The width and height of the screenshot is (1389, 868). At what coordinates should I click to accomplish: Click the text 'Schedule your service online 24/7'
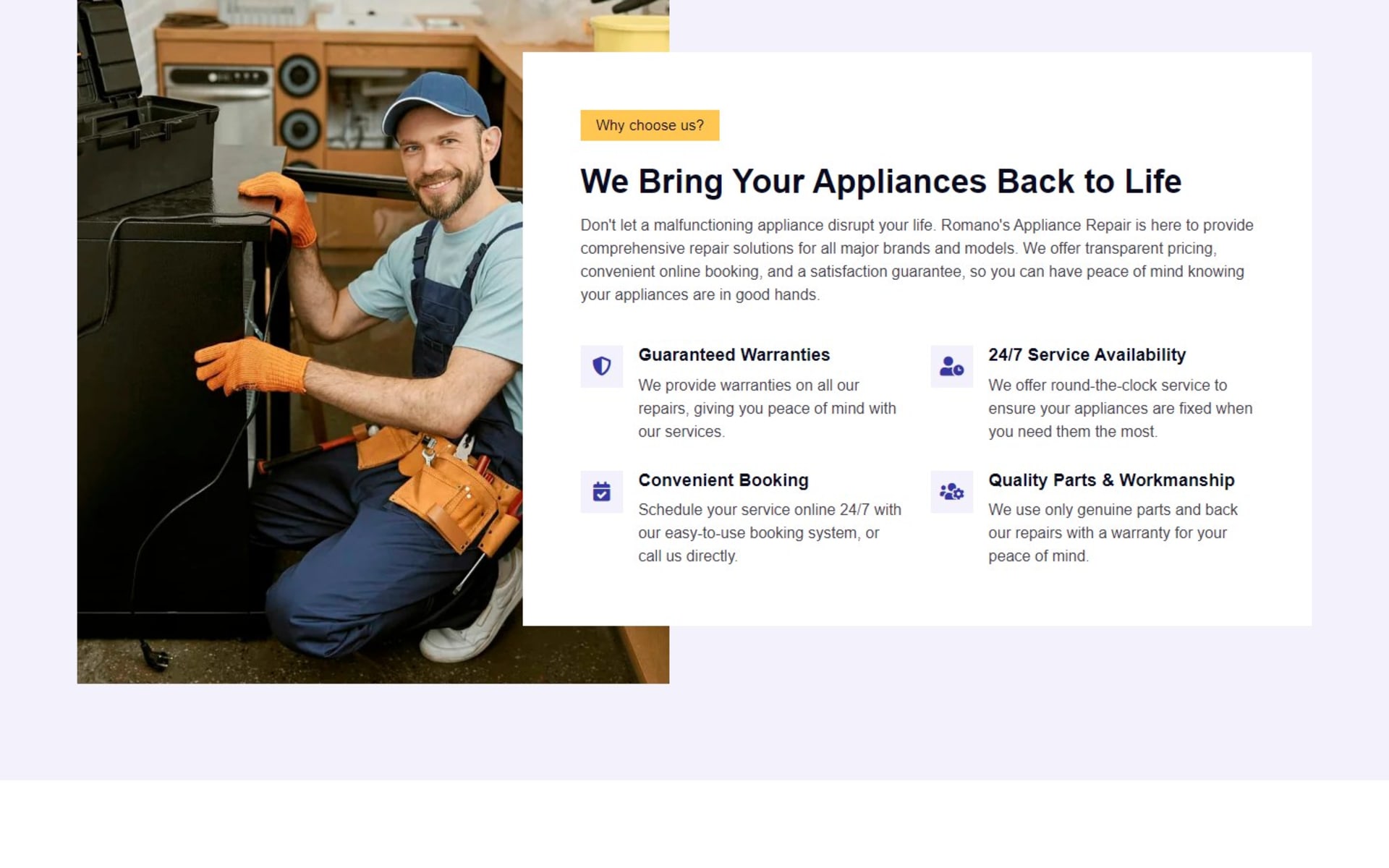[x=769, y=533]
